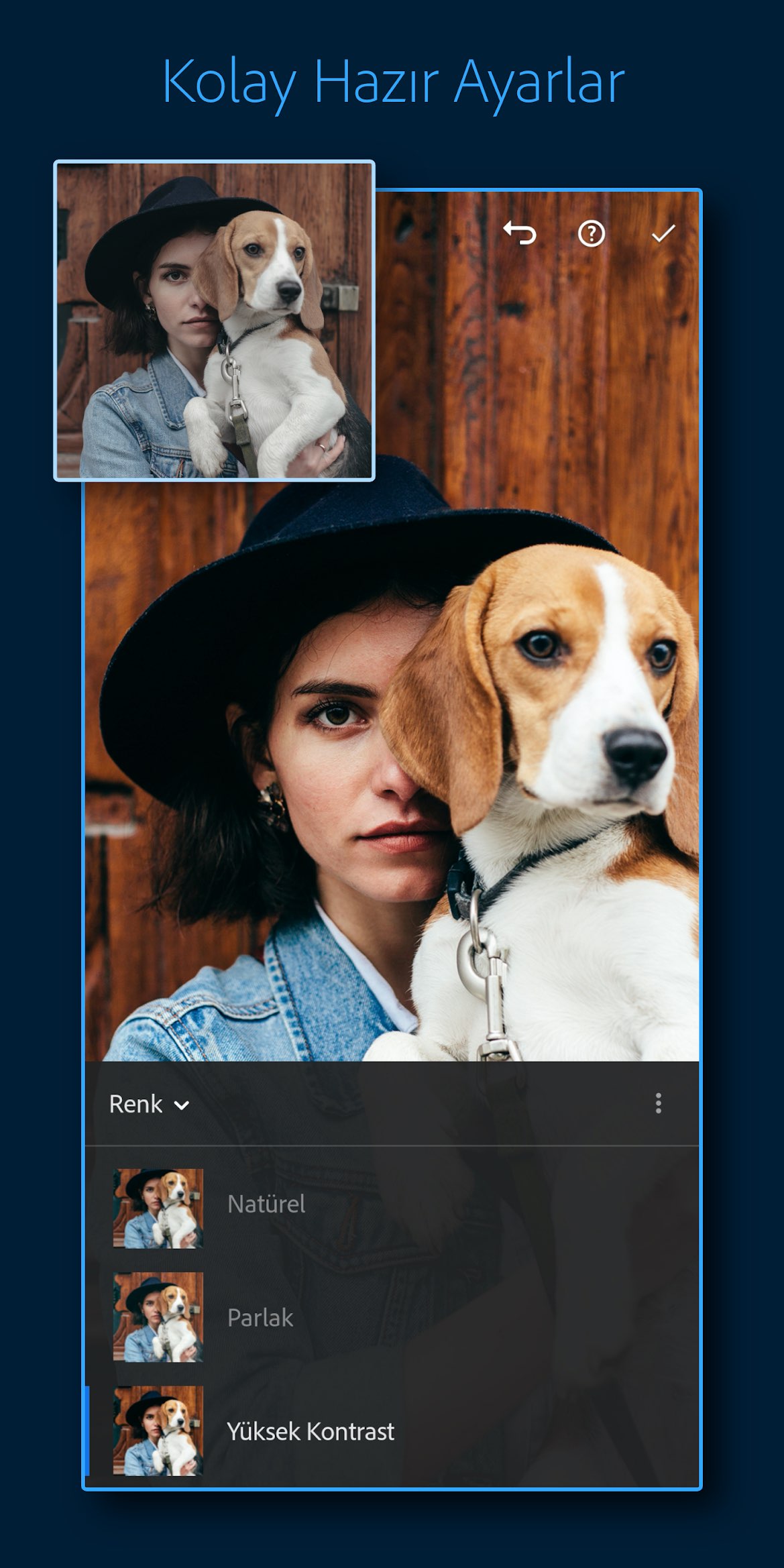
Task: Tap the Yüksek Kontrast preset thumbnail
Action: point(158,1431)
